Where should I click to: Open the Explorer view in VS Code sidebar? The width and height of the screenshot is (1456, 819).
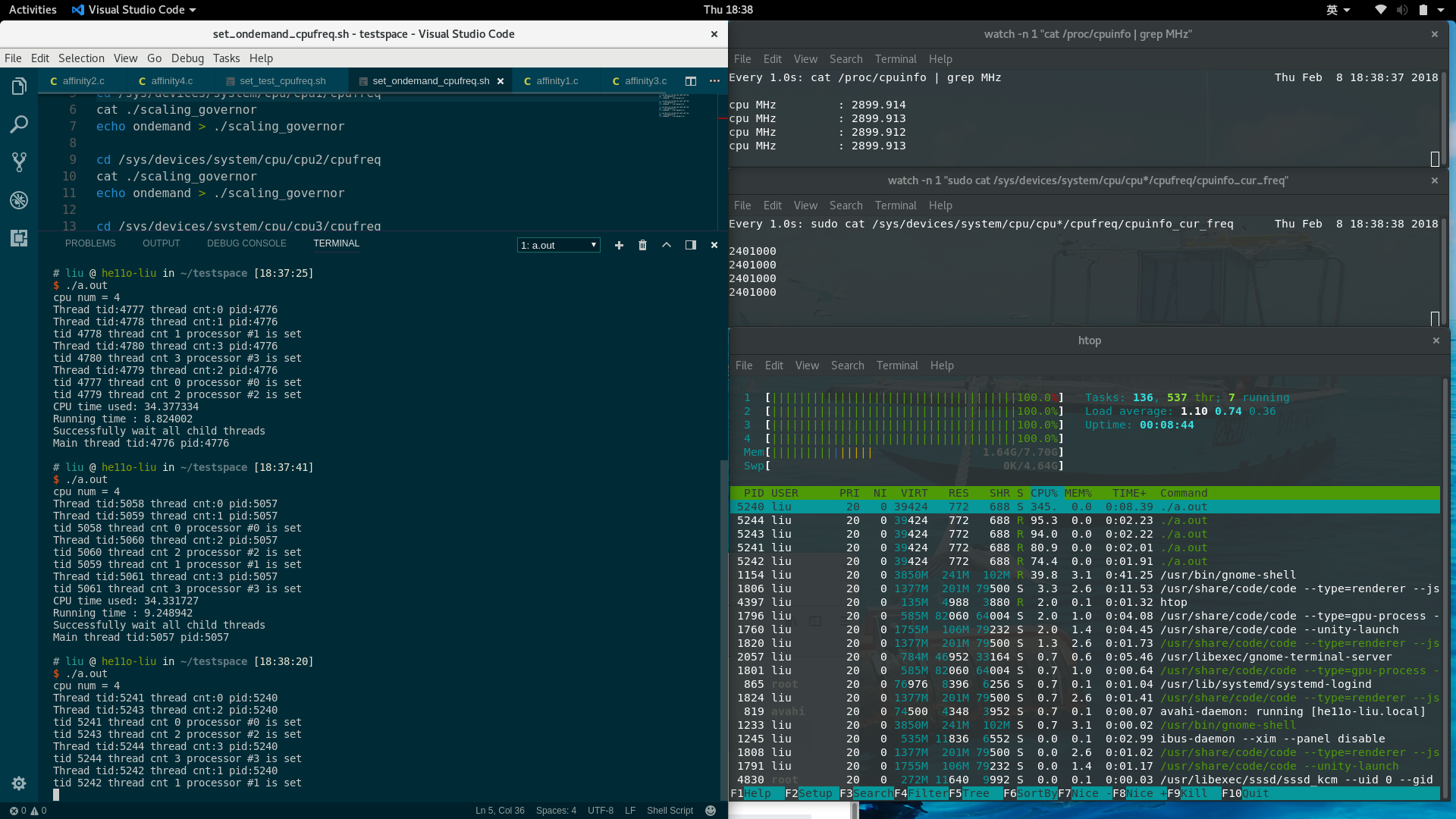pyautogui.click(x=18, y=86)
